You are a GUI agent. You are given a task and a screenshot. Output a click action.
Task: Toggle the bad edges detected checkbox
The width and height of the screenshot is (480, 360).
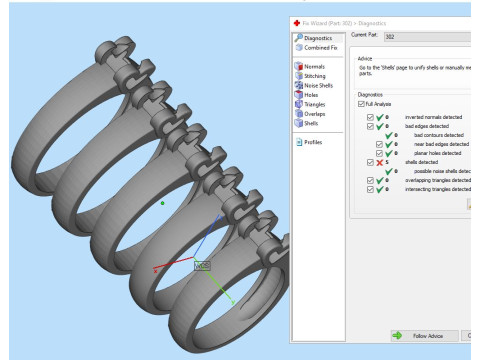coord(370,126)
